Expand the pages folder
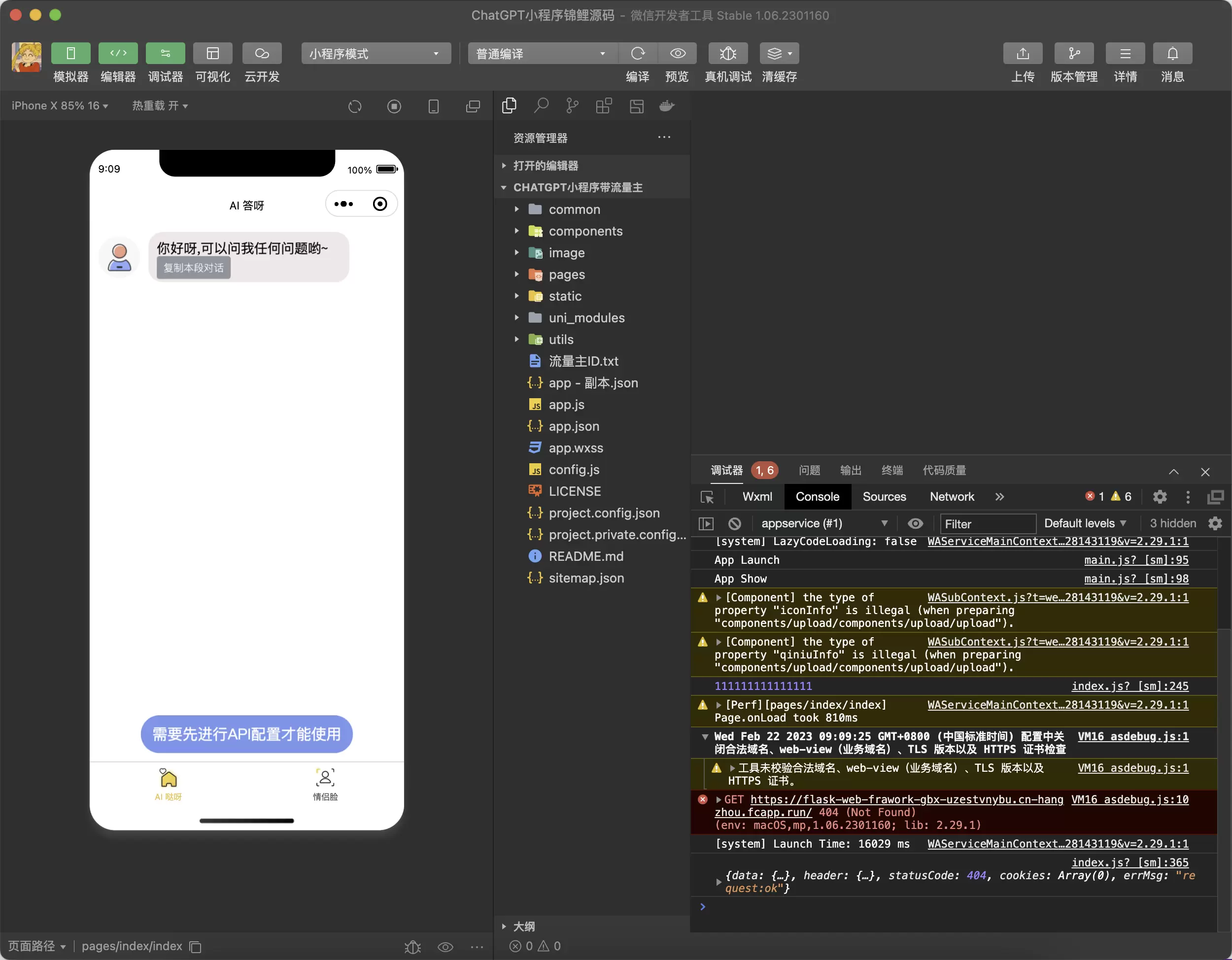The height and width of the screenshot is (960, 1232). point(592,274)
